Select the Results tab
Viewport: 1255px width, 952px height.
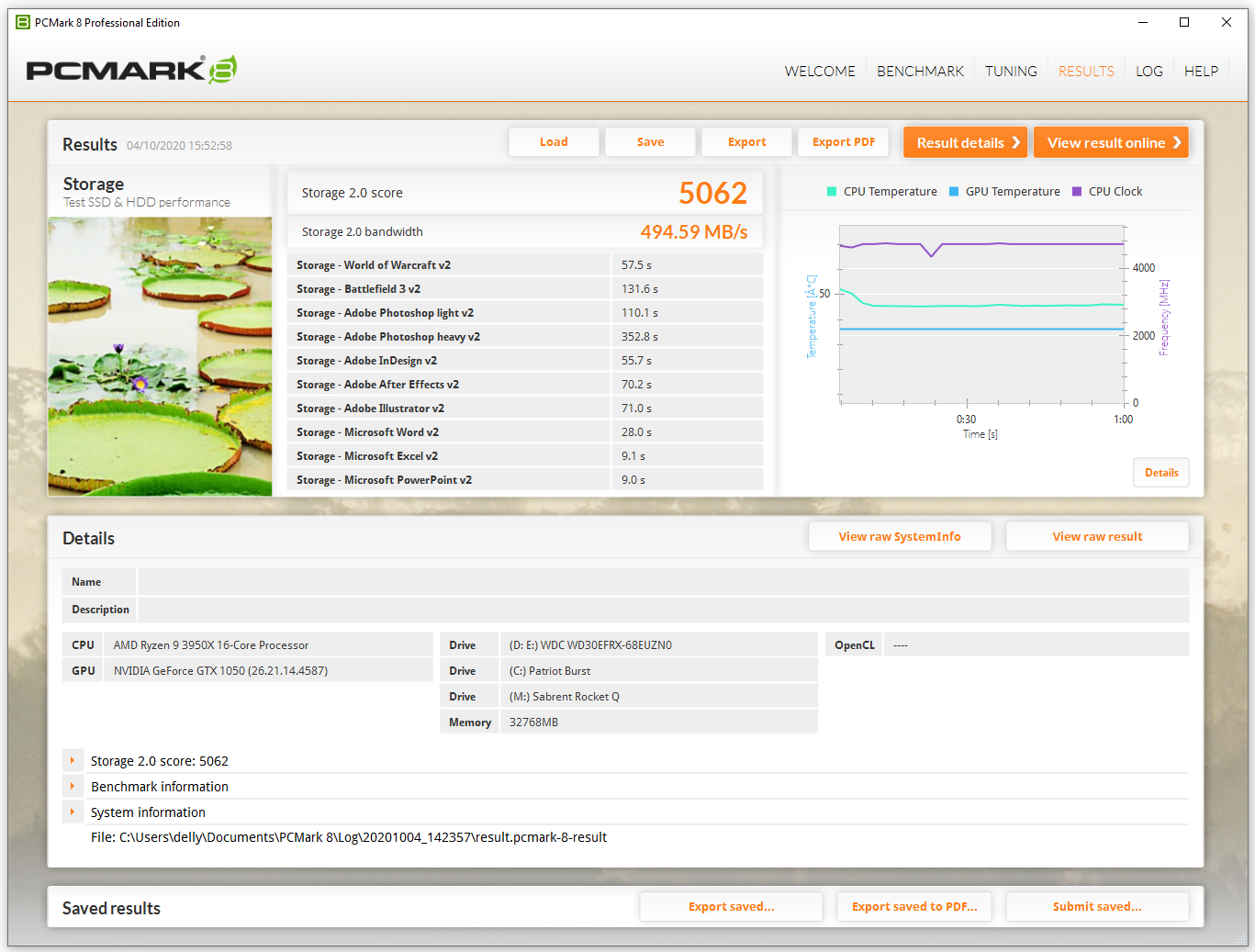[1086, 71]
